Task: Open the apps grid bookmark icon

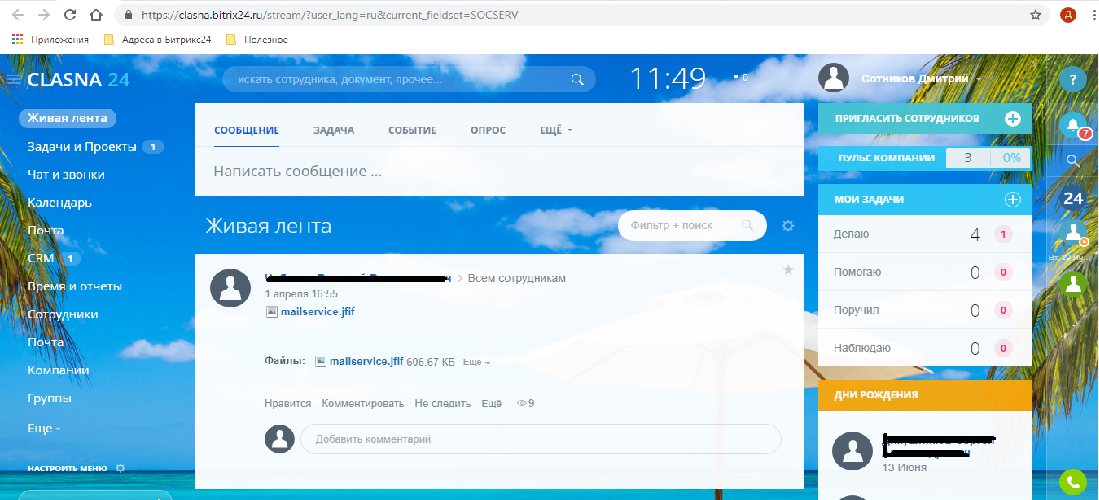Action: tap(17, 40)
